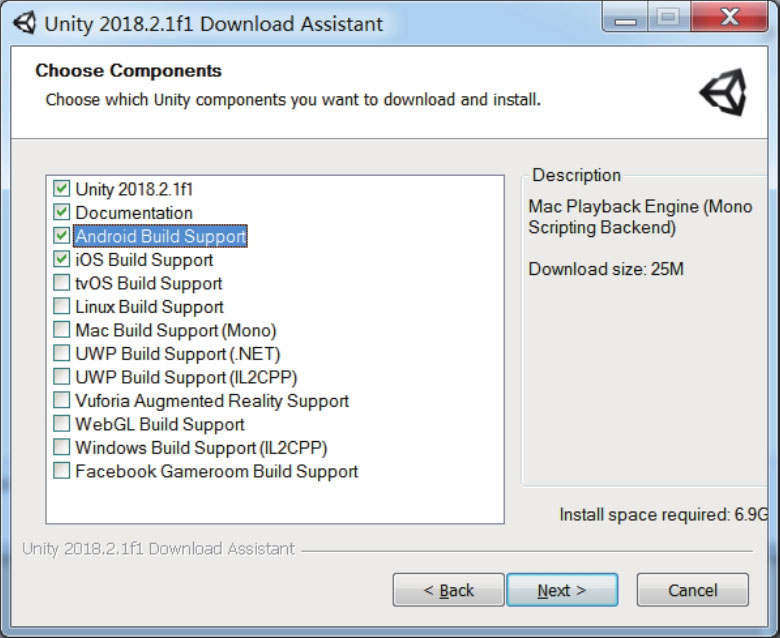Select the 'UWP Build Support (.NET)' label text

tap(178, 354)
